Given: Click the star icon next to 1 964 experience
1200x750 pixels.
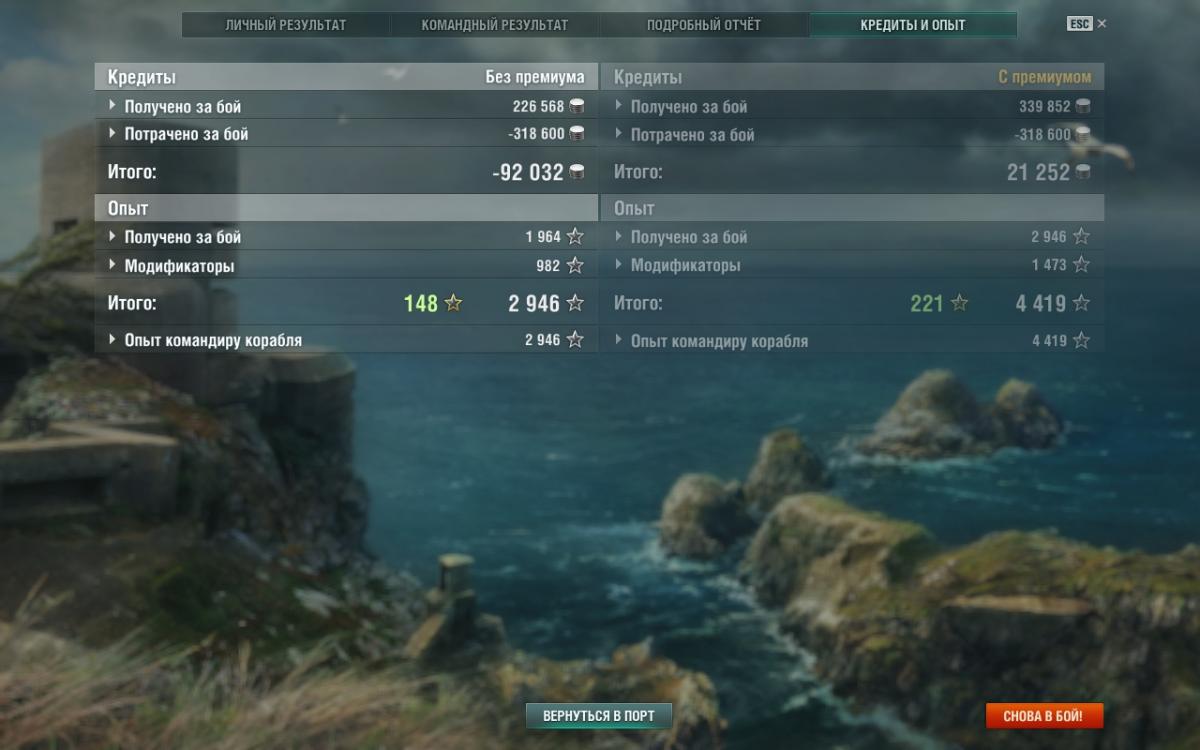Looking at the screenshot, I should (x=575, y=237).
